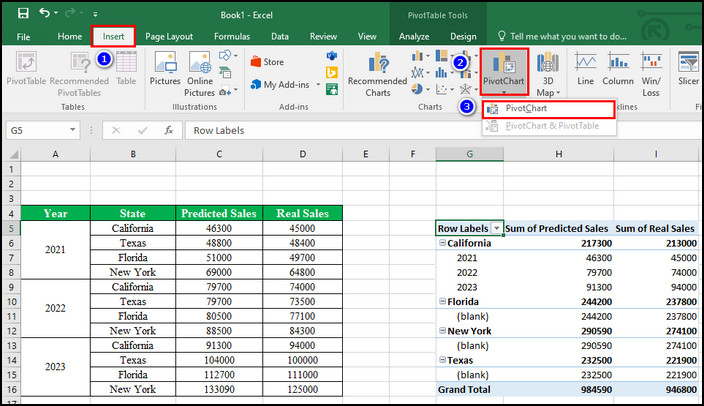Open the View tab
Screen dimensions: 704x406
coord(367,36)
